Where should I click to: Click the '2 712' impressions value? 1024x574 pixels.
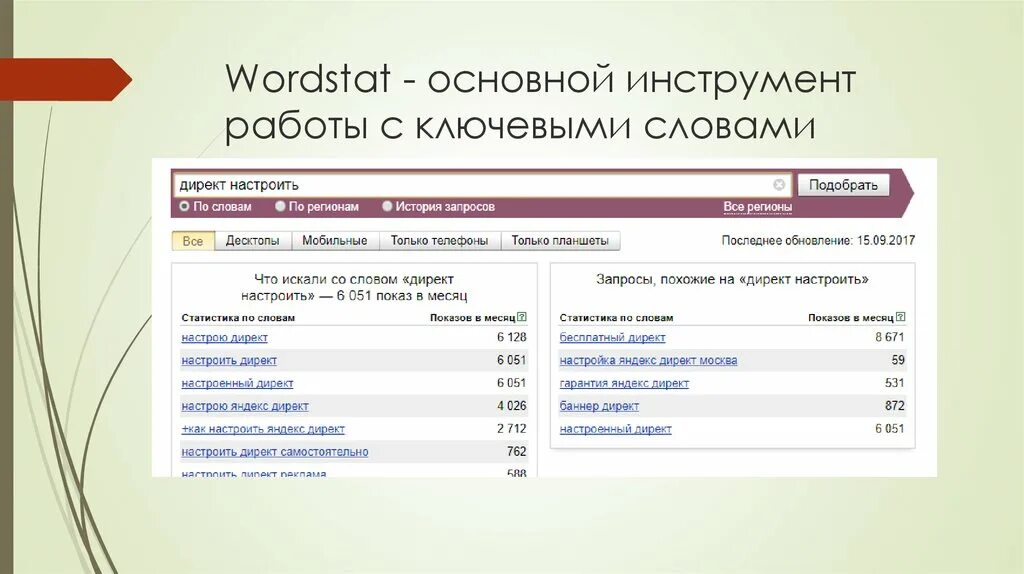pos(511,428)
